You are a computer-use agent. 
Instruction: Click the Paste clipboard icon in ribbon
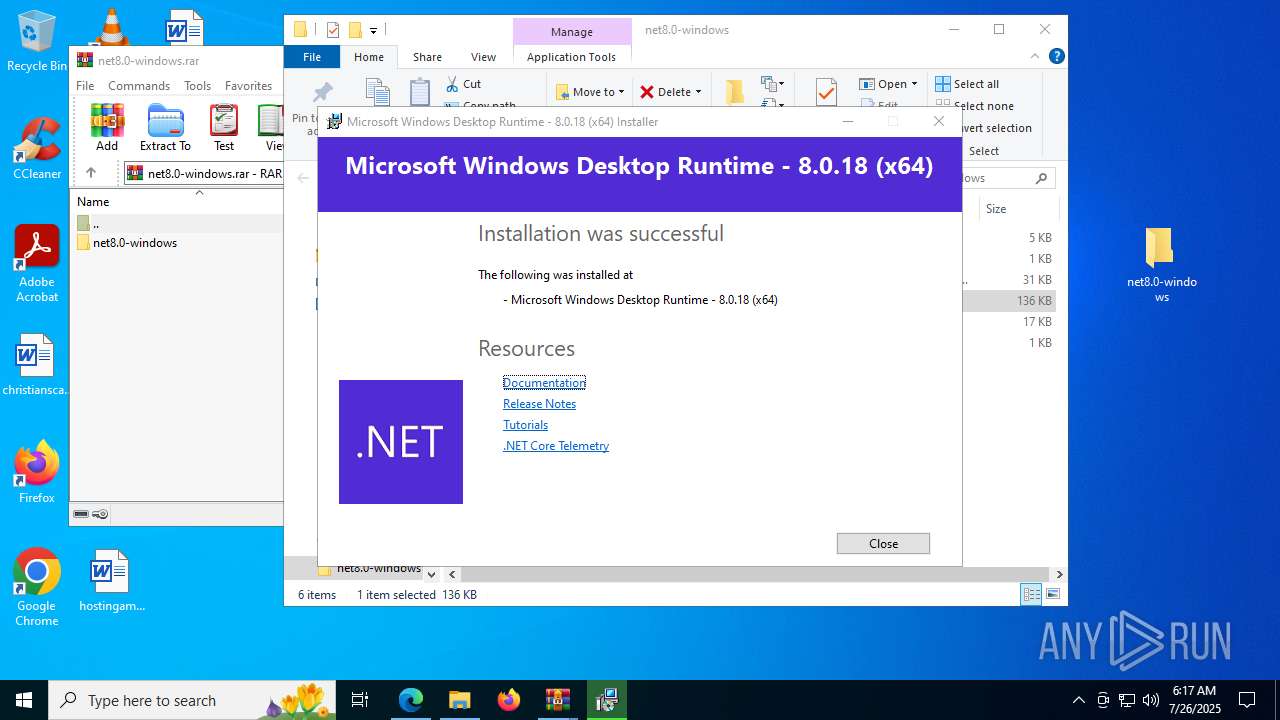pos(420,92)
